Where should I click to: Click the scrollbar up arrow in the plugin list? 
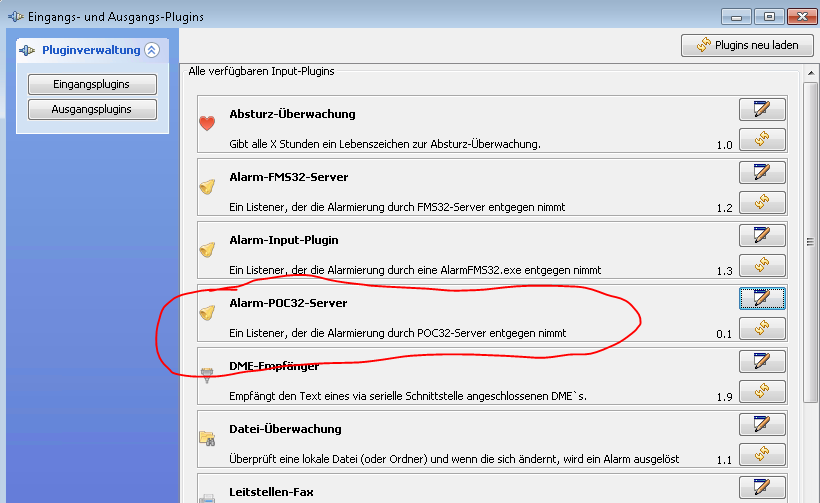(810, 72)
